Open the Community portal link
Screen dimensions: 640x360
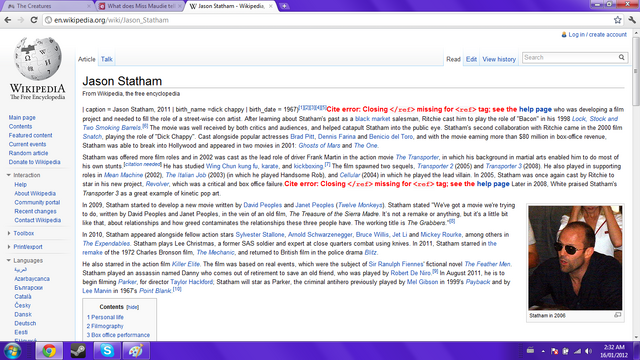click(x=37, y=202)
